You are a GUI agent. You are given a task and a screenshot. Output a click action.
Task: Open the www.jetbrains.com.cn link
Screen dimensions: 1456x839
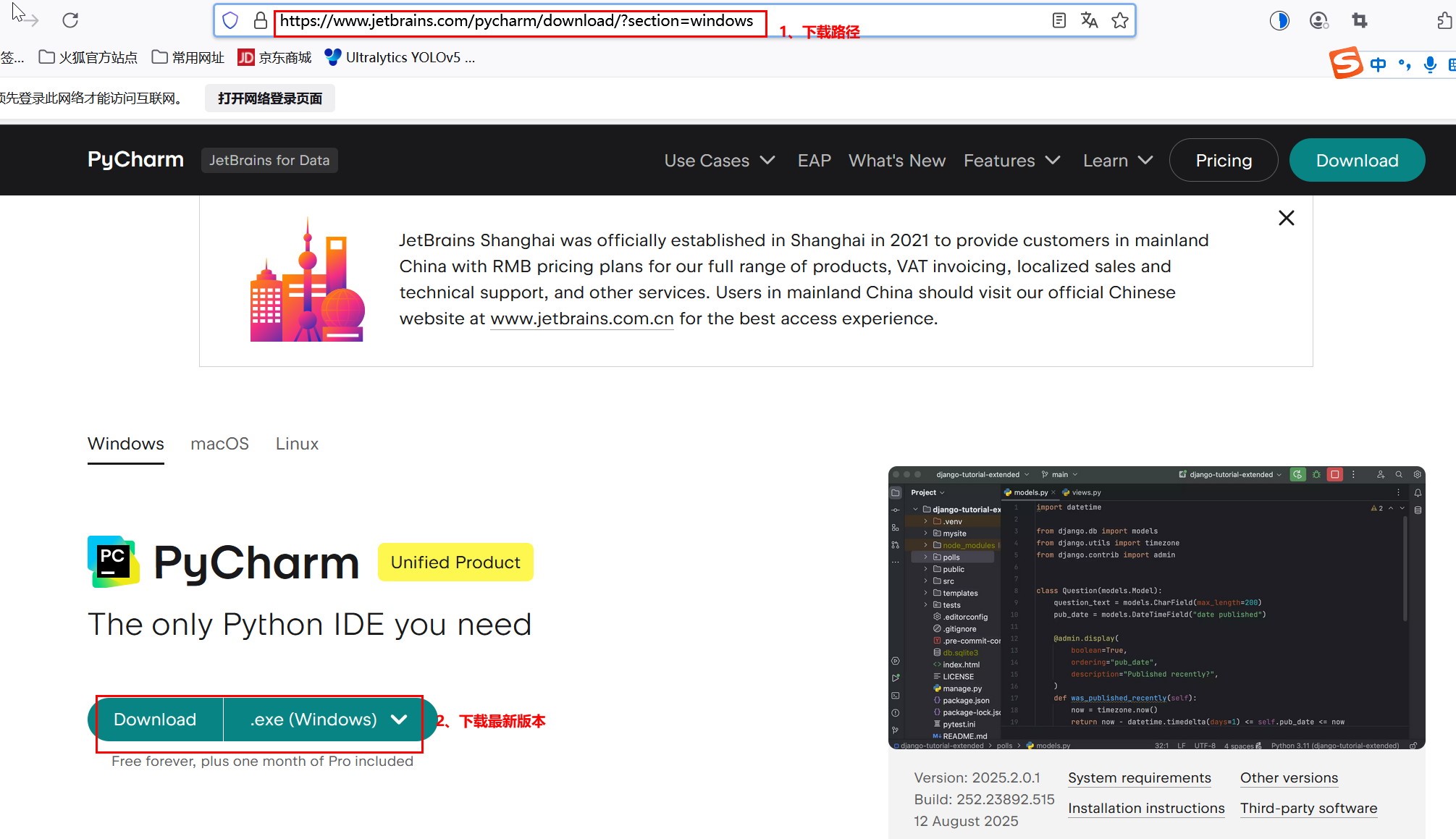581,319
